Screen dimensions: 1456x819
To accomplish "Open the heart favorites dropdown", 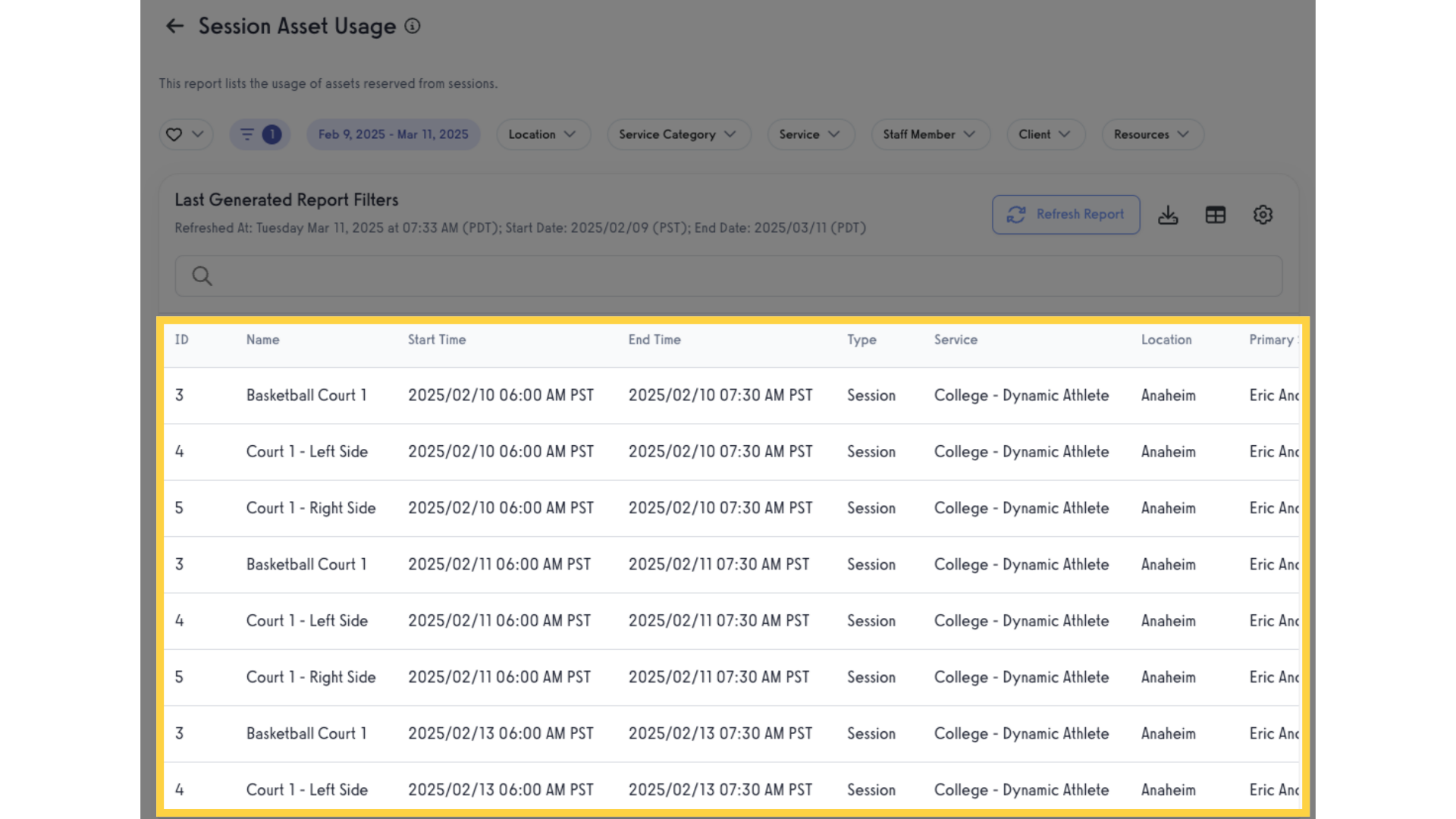I will click(x=185, y=134).
